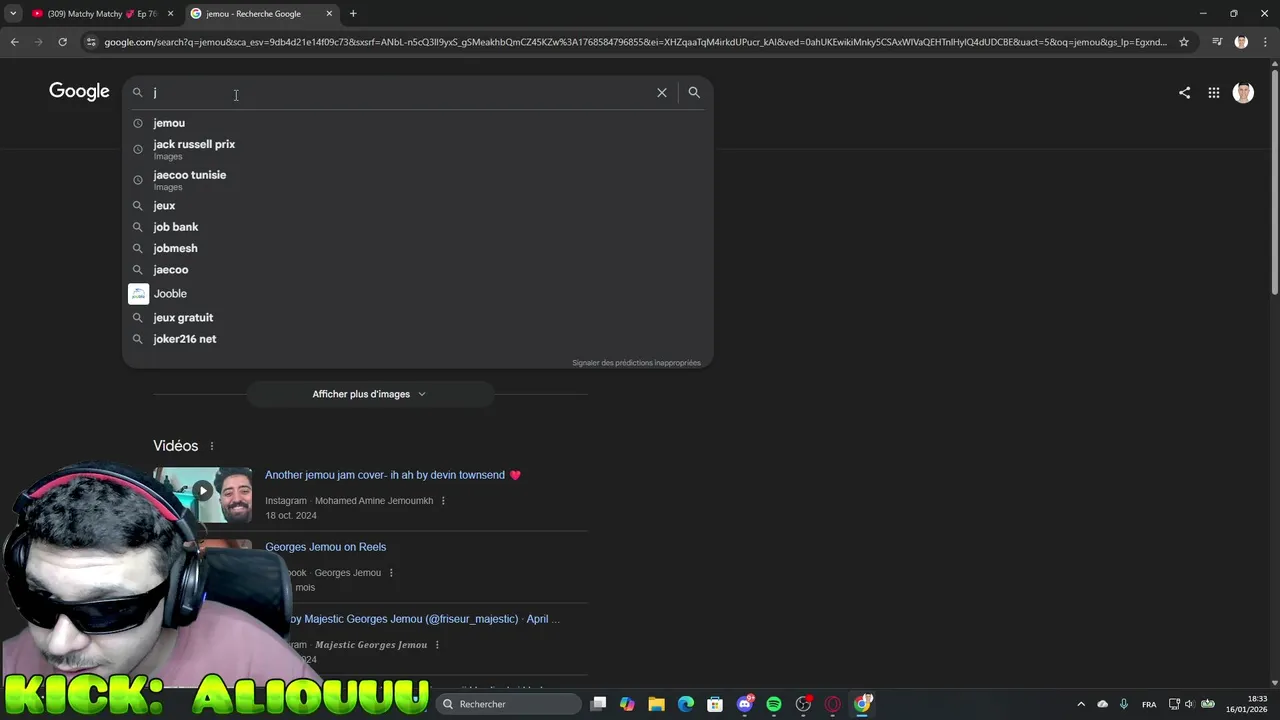Launch Copilot from the taskbar
The height and width of the screenshot is (720, 1280).
click(627, 704)
